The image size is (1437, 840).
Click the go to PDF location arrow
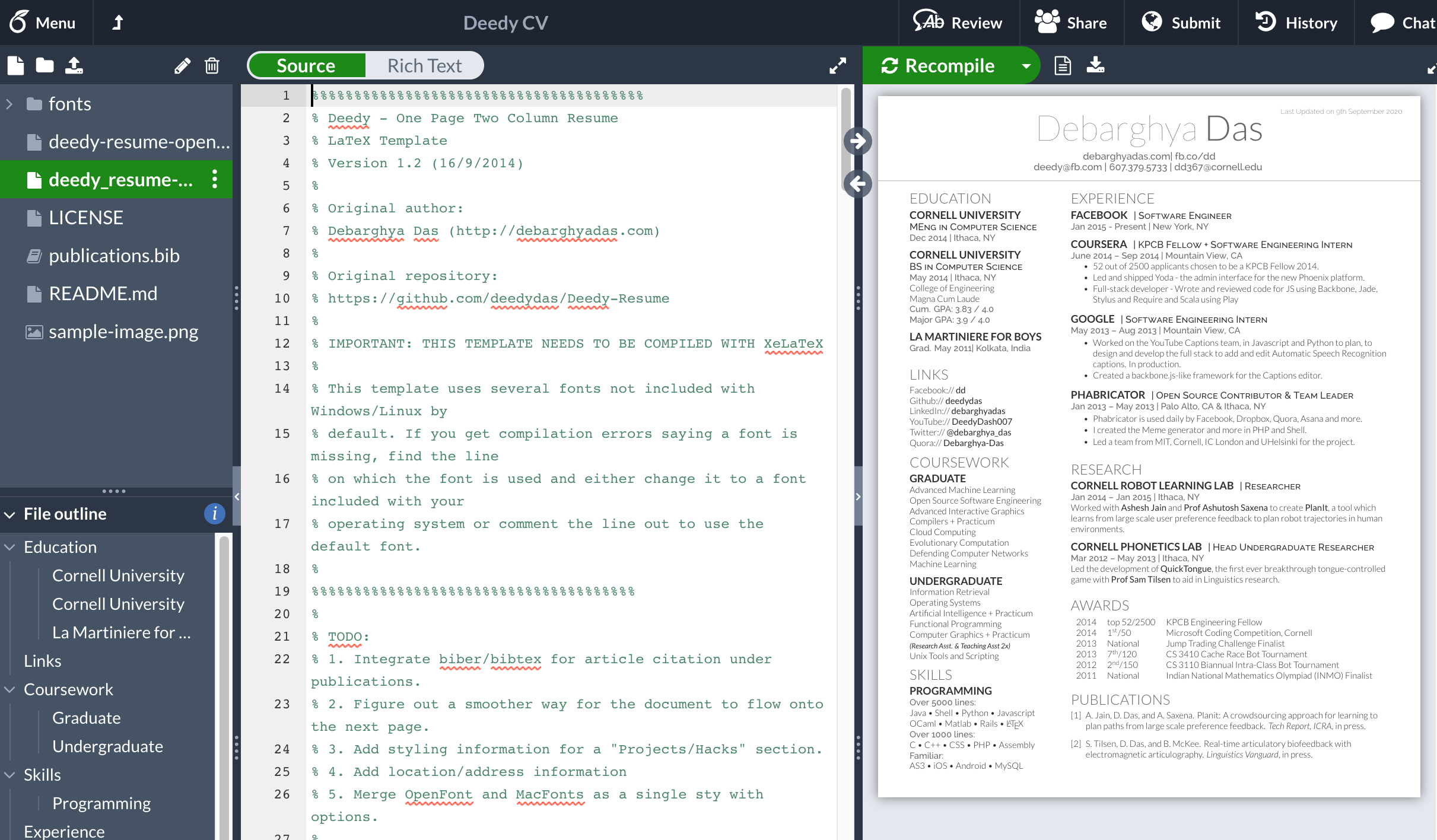pos(858,141)
